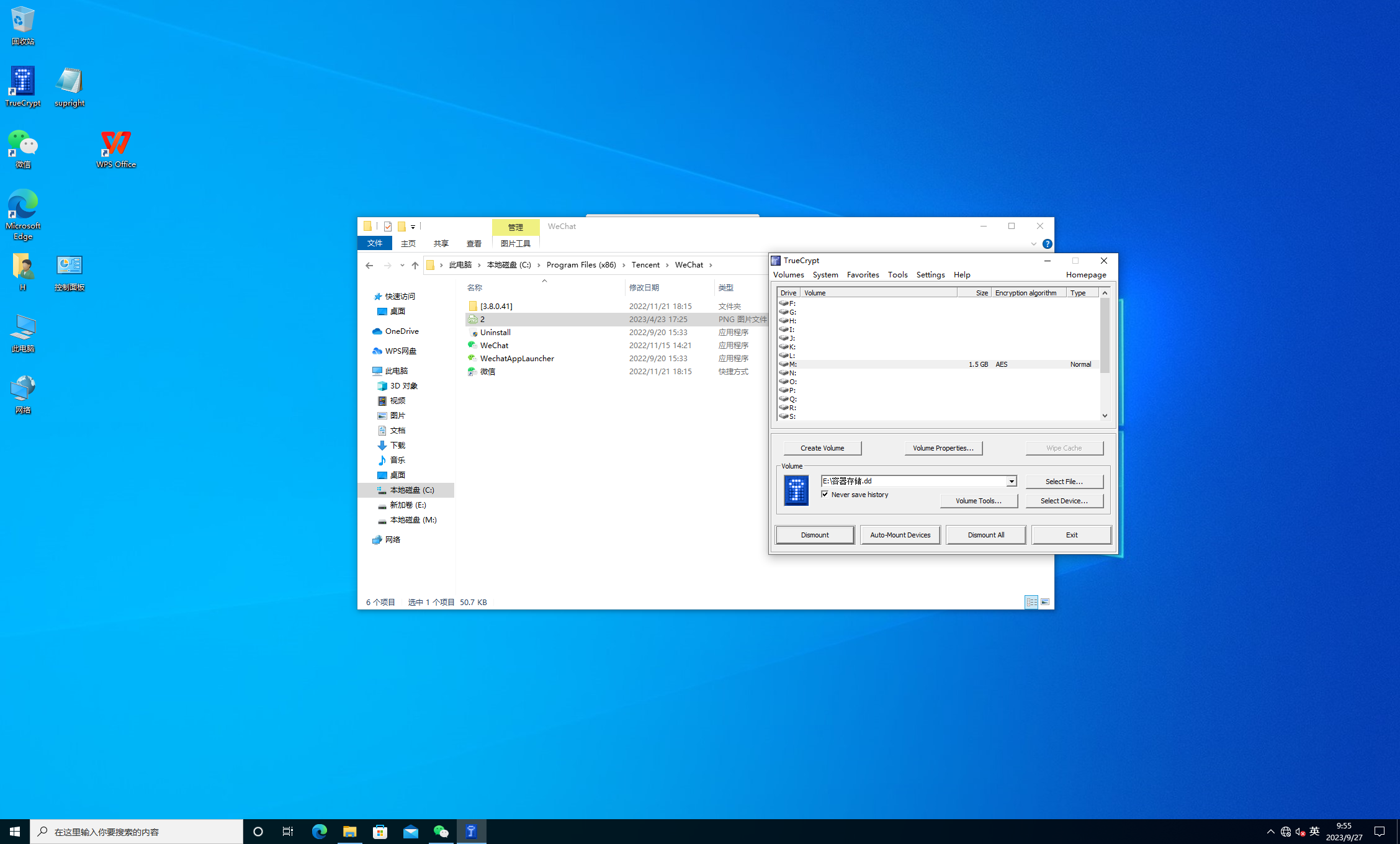The image size is (1400, 844).
Task: Select mounted drive M: row
Action: point(938,364)
